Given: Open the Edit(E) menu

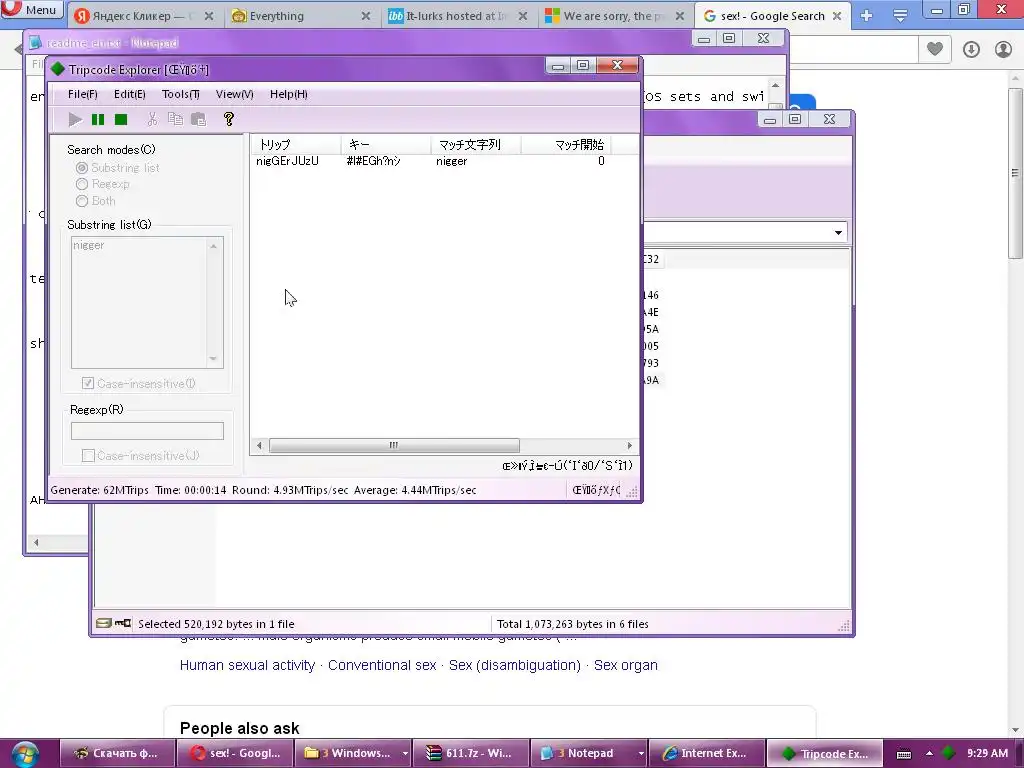Looking at the screenshot, I should (129, 94).
